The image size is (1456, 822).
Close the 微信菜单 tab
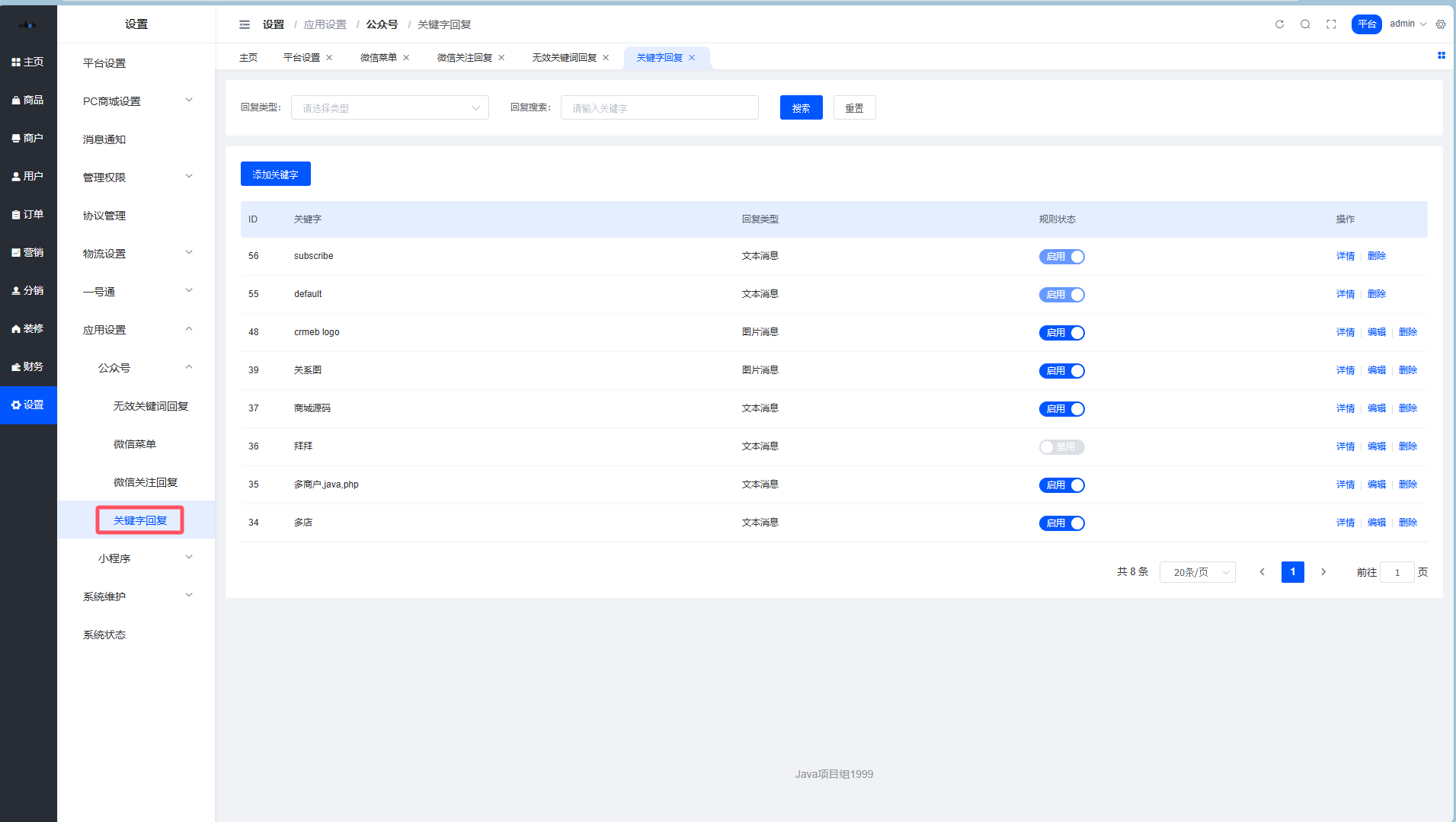[x=406, y=58]
